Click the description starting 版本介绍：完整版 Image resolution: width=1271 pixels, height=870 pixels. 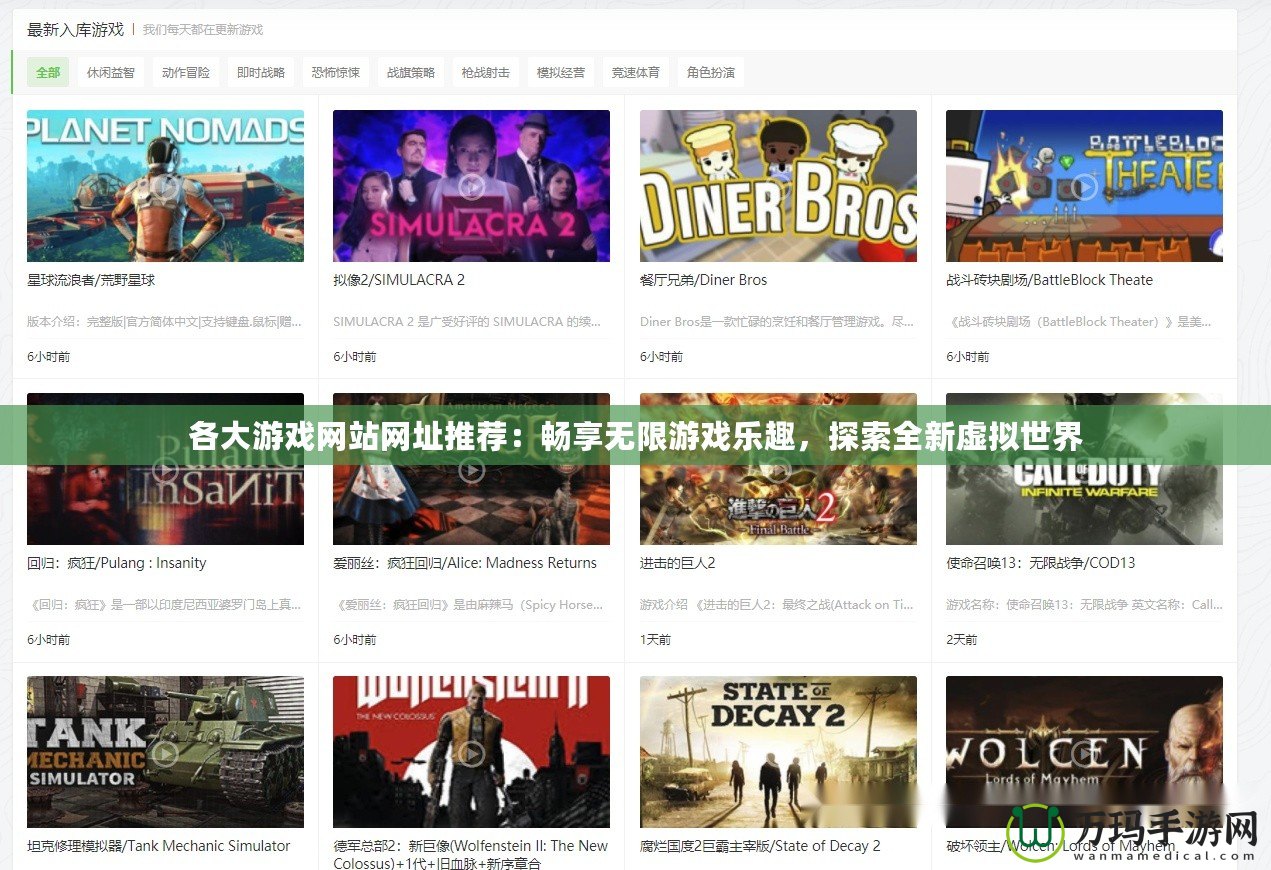click(165, 322)
